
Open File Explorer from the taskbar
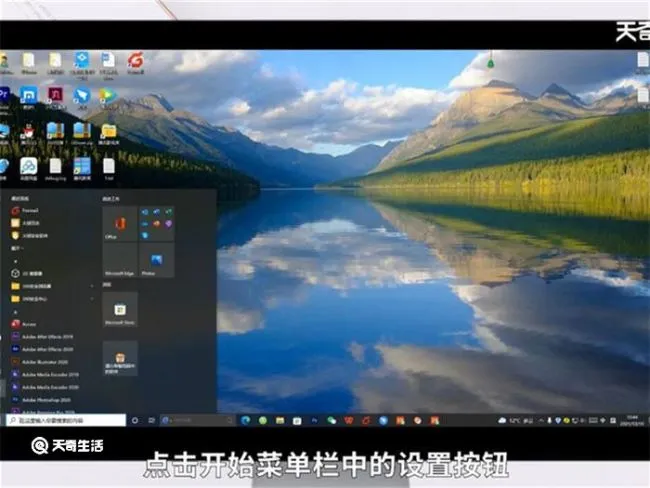click(280, 420)
